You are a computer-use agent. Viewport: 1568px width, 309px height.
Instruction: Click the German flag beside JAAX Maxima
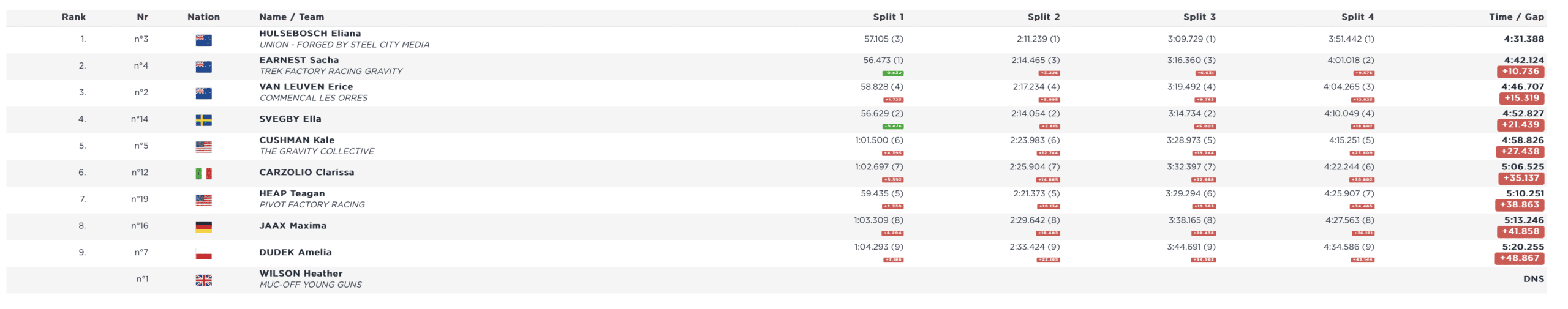pos(203,226)
